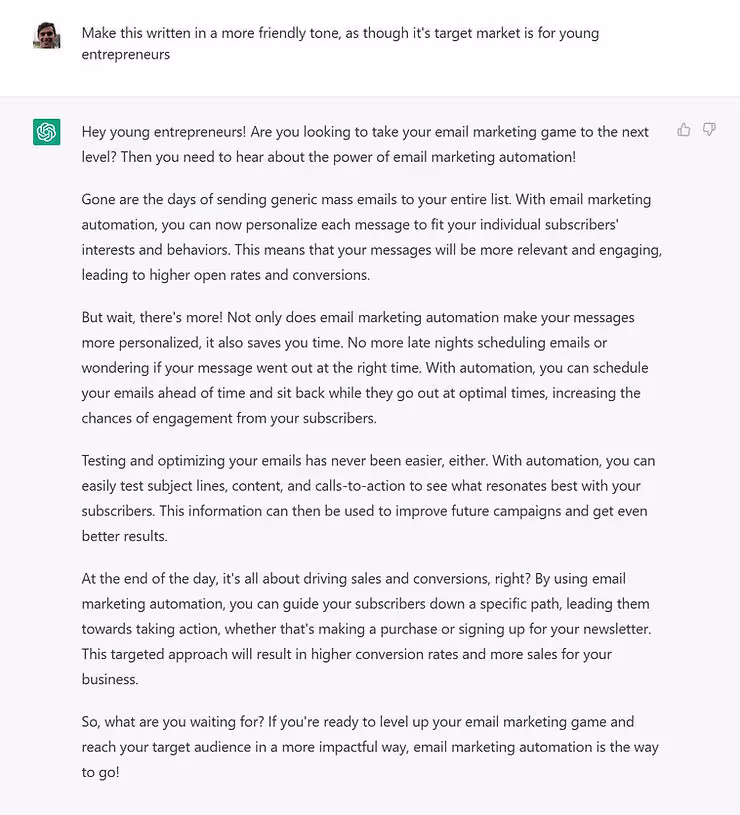Viewport: 740px width, 815px height.
Task: Click the line starting 'So, what are you waiting for?'
Action: click(x=358, y=722)
